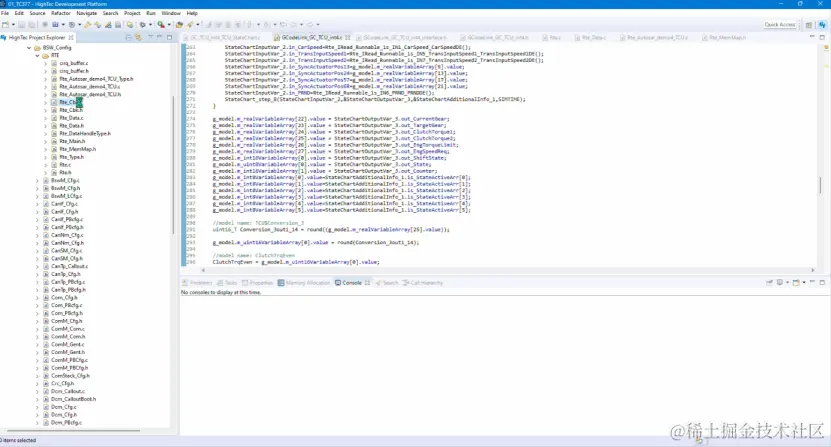Select Rte_Type.h in Project Explorer
The width and height of the screenshot is (831, 447).
[72, 157]
